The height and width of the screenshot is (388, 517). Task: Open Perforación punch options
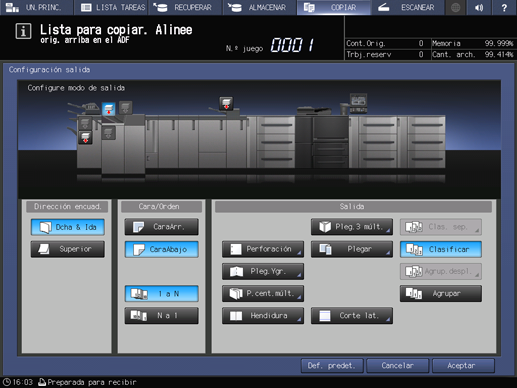coord(263,249)
